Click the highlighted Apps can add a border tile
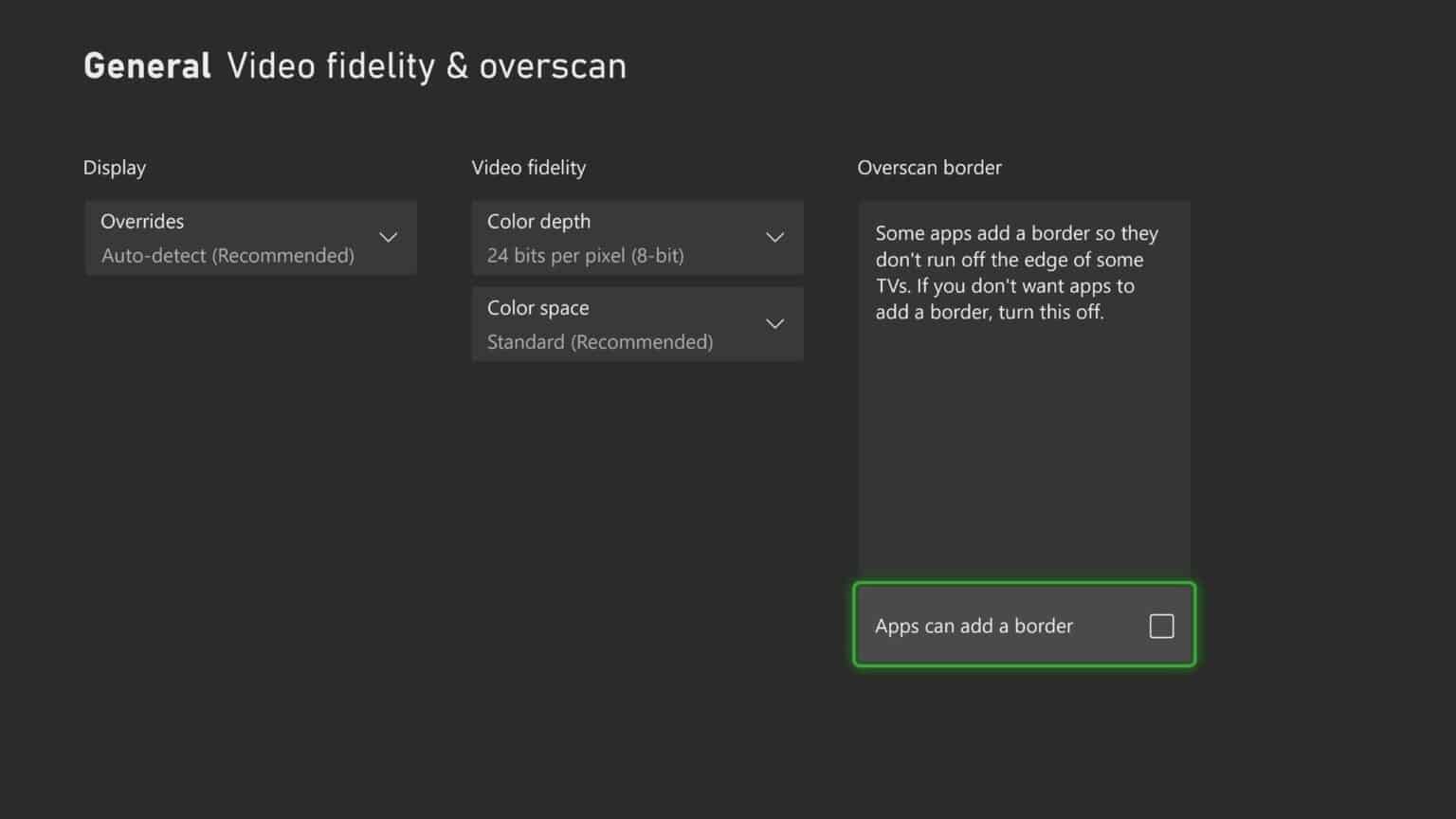This screenshot has height=819, width=1456. tap(1024, 625)
